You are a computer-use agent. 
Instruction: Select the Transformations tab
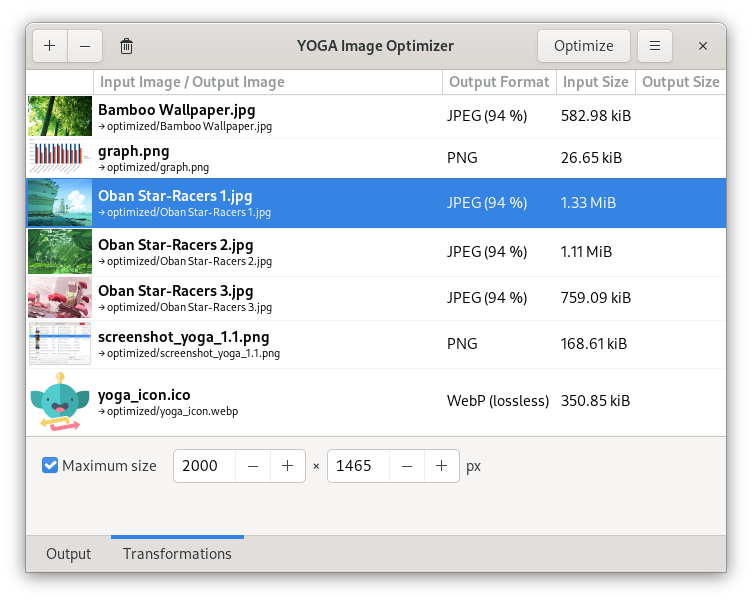[177, 554]
